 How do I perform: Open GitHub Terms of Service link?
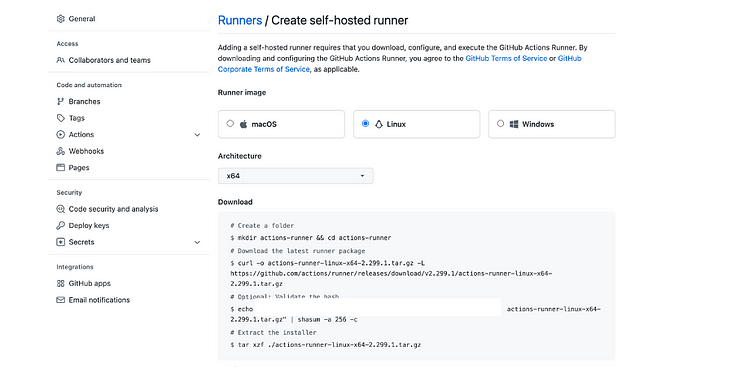[506, 59]
